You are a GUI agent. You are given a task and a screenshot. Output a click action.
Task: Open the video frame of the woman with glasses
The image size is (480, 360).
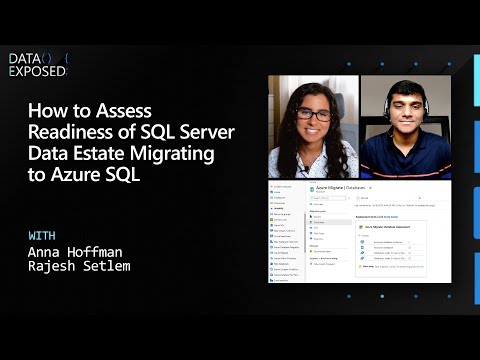pos(313,126)
